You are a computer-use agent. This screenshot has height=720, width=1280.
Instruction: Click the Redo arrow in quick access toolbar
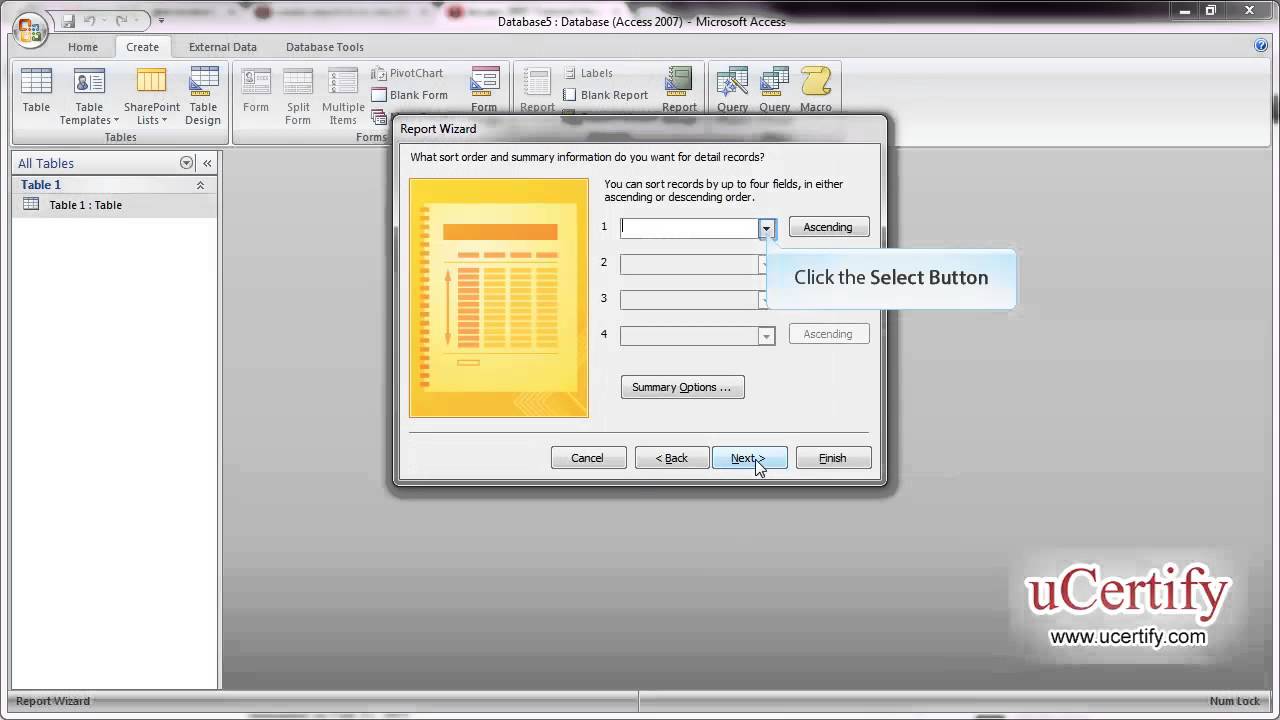pos(122,20)
